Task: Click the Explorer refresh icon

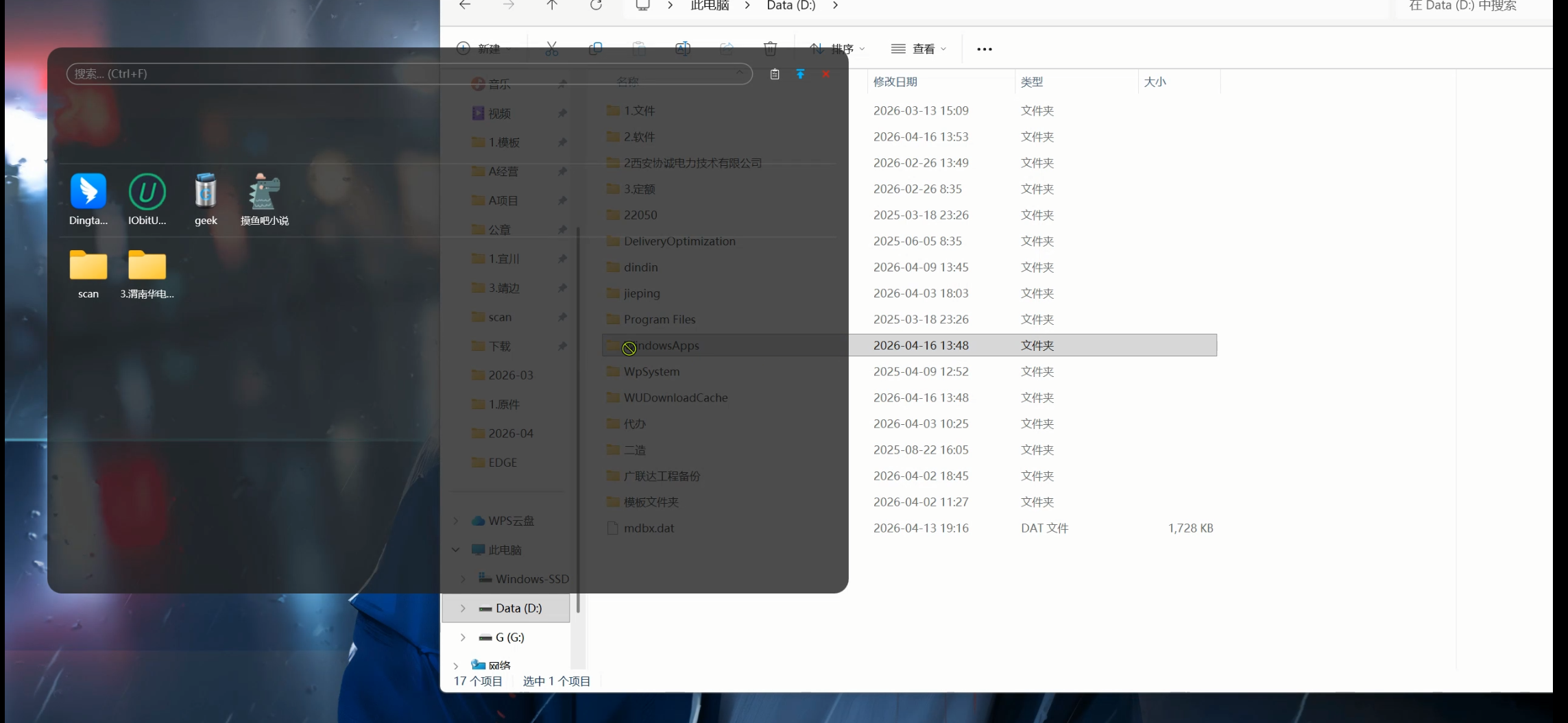Action: point(596,5)
